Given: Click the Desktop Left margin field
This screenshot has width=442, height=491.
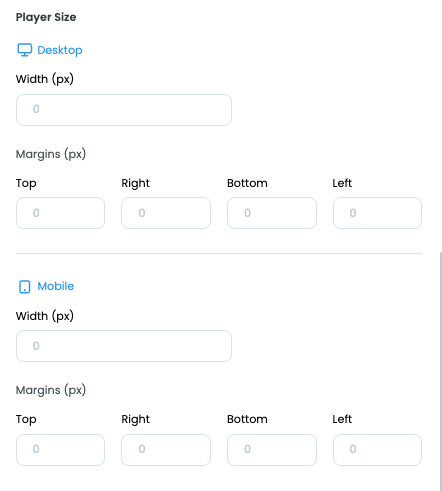Looking at the screenshot, I should (377, 213).
